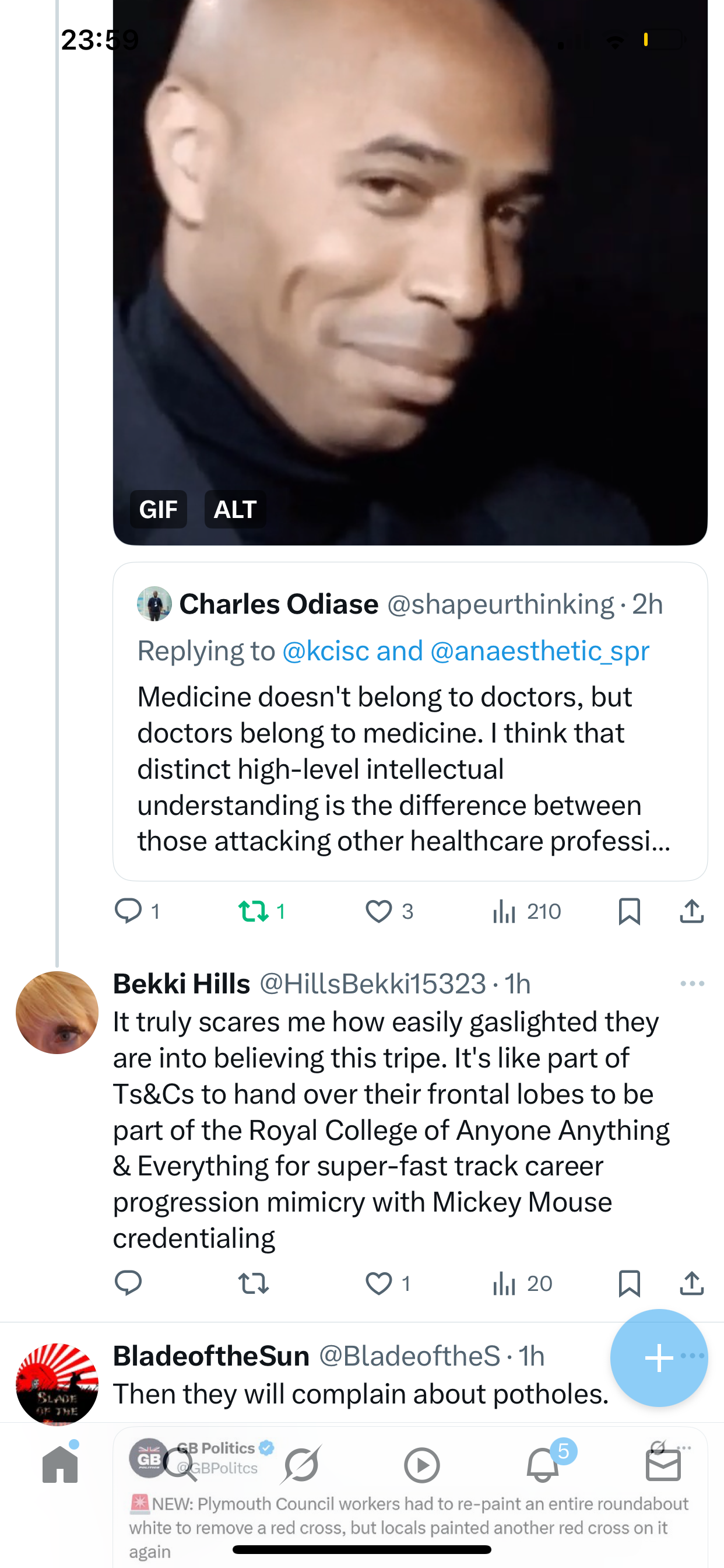Share Bekki Hills' tweet

coord(692,1283)
